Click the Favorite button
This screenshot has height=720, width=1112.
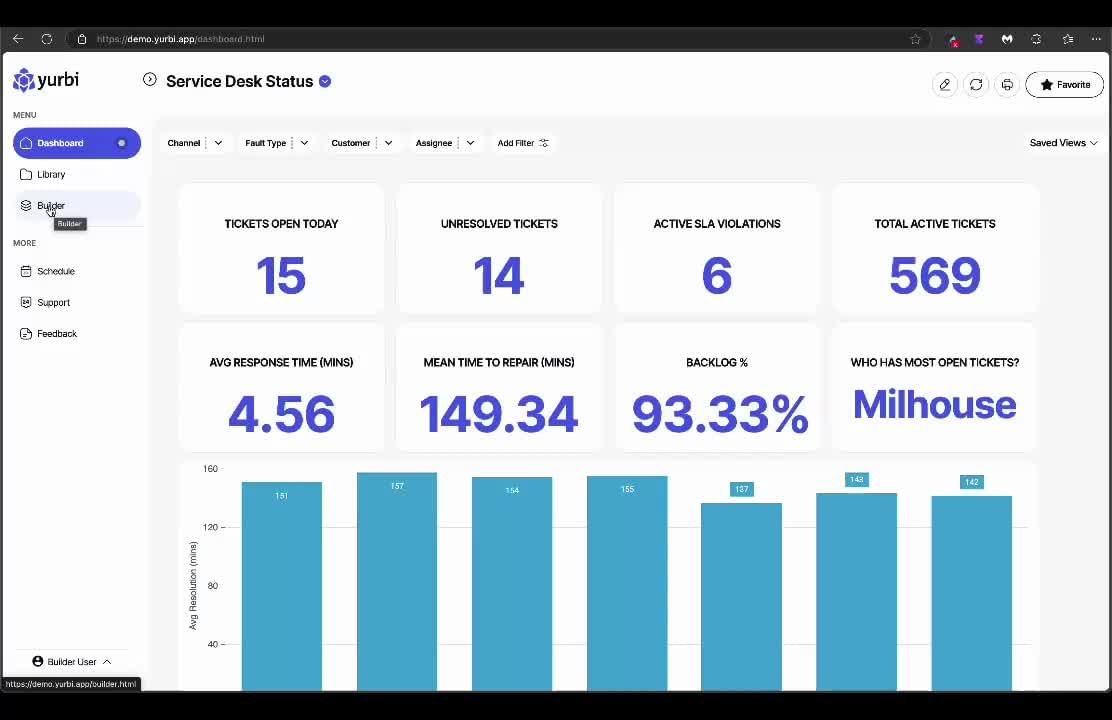[x=1064, y=85]
